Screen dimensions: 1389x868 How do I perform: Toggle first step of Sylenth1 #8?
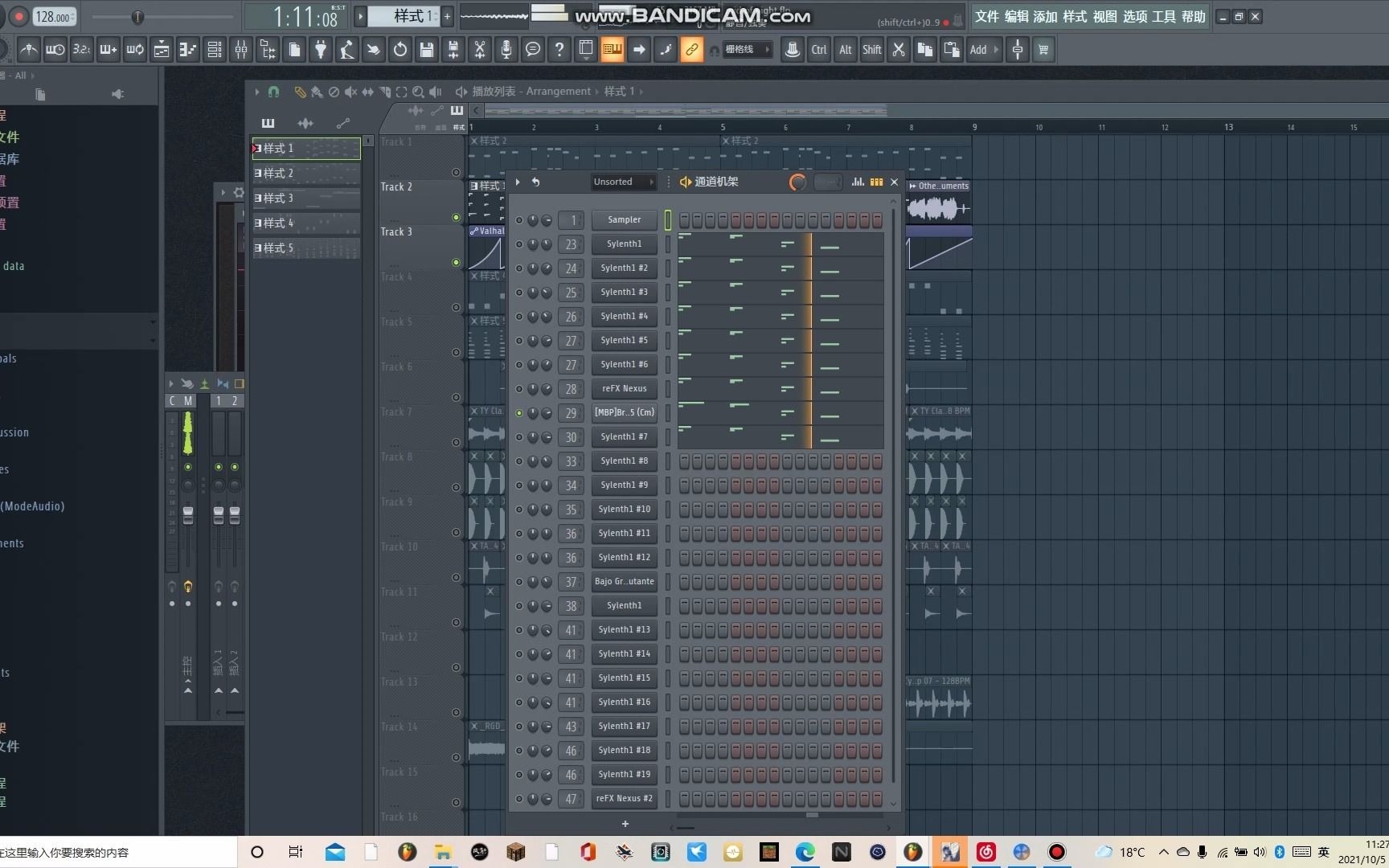[x=684, y=461]
